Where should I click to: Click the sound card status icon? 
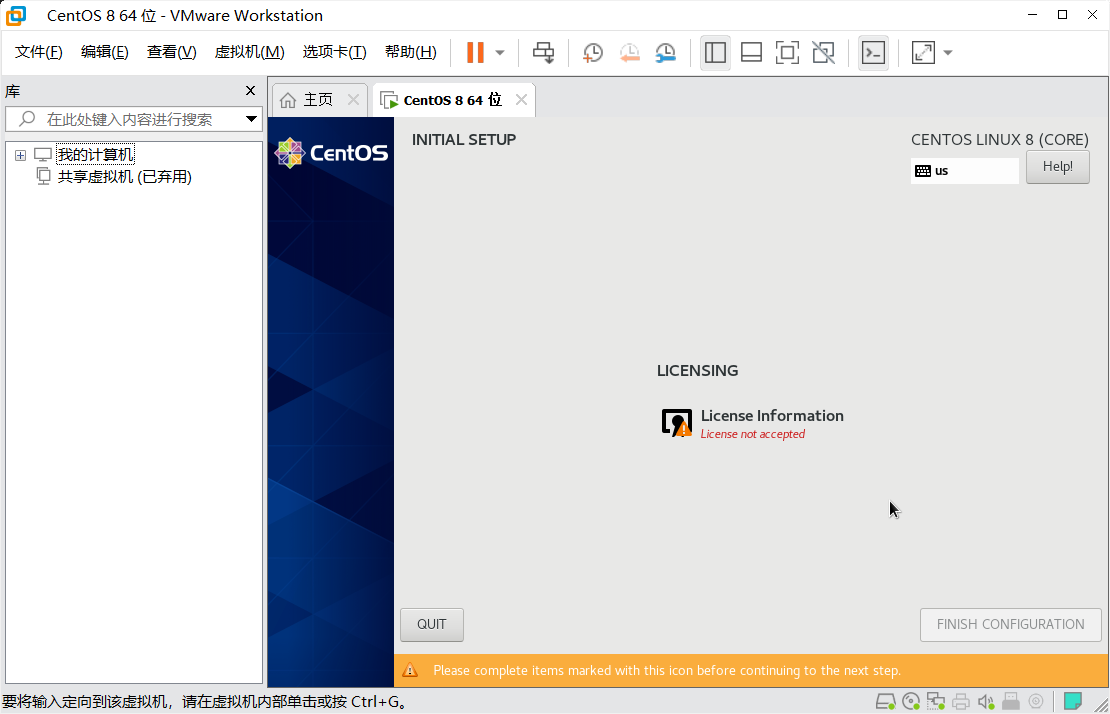[x=985, y=701]
